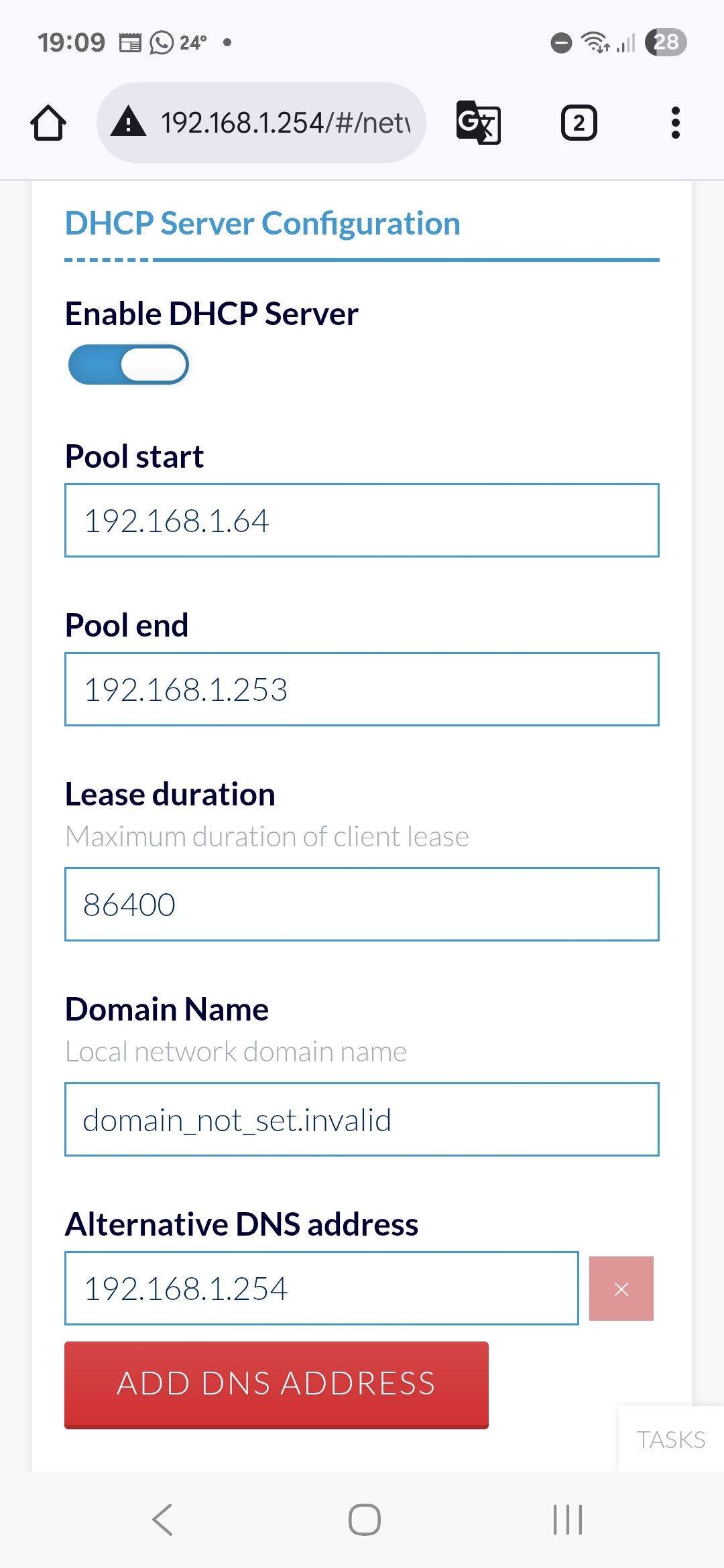Tap the browser home icon
This screenshot has width=724, height=1568.
(x=48, y=123)
